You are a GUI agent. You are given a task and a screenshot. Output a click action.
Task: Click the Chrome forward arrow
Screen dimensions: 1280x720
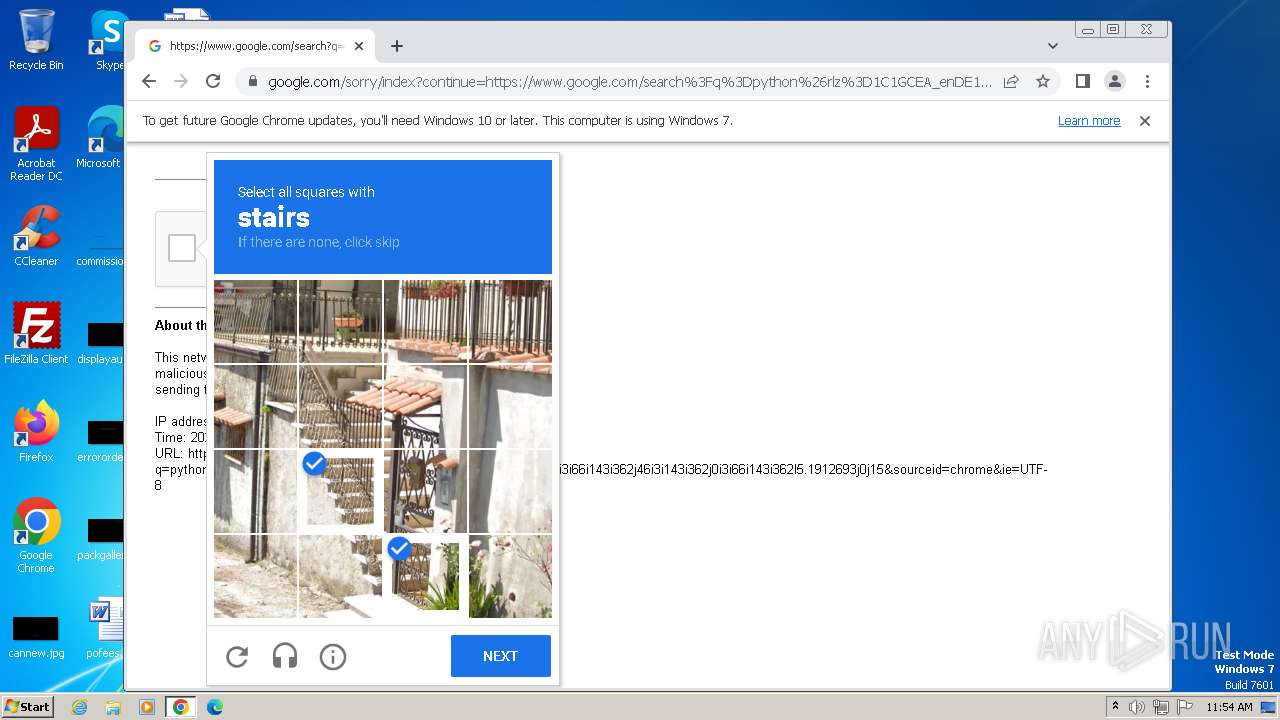click(181, 81)
